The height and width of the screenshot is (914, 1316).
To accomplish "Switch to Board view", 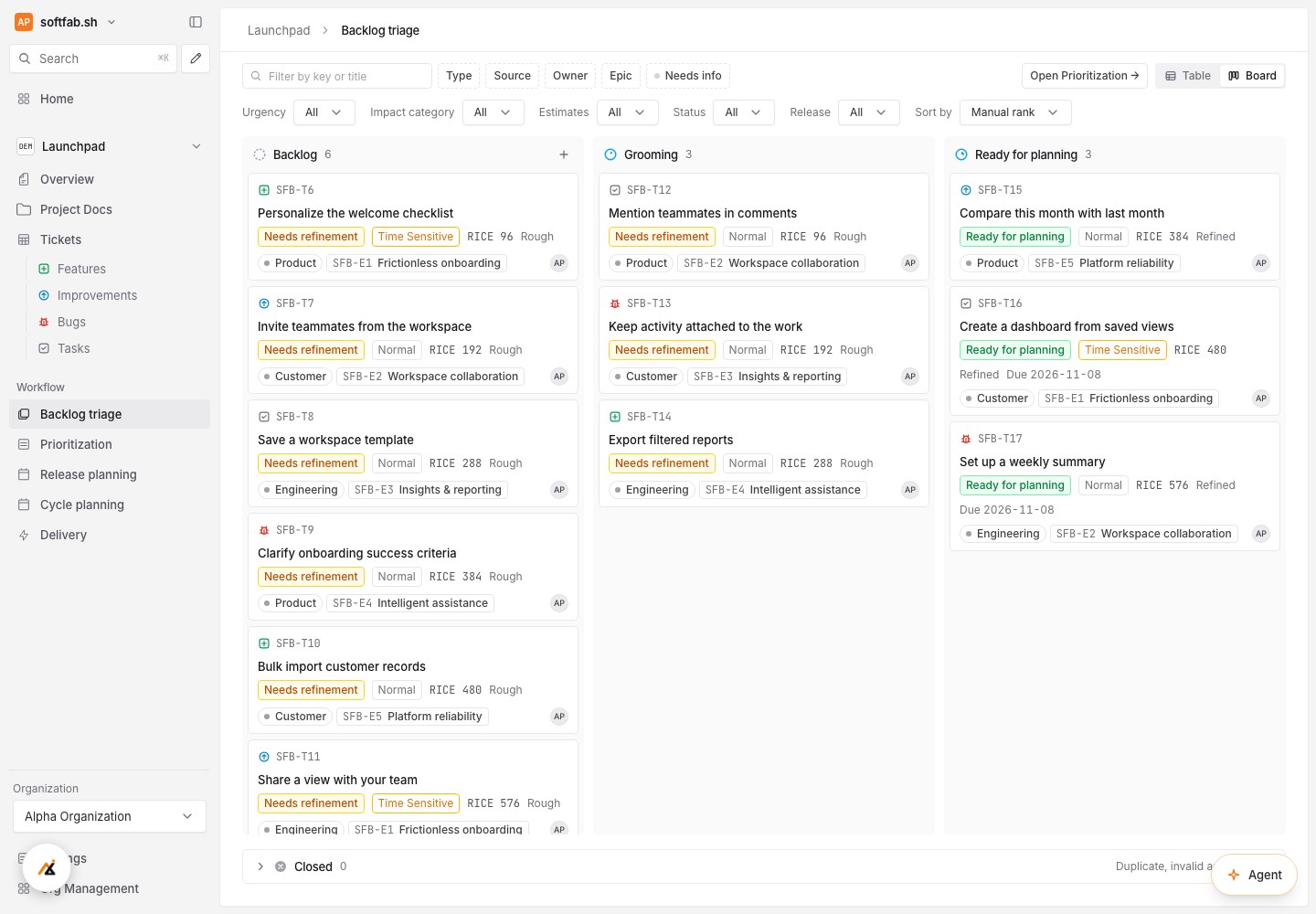I will 1252,76.
